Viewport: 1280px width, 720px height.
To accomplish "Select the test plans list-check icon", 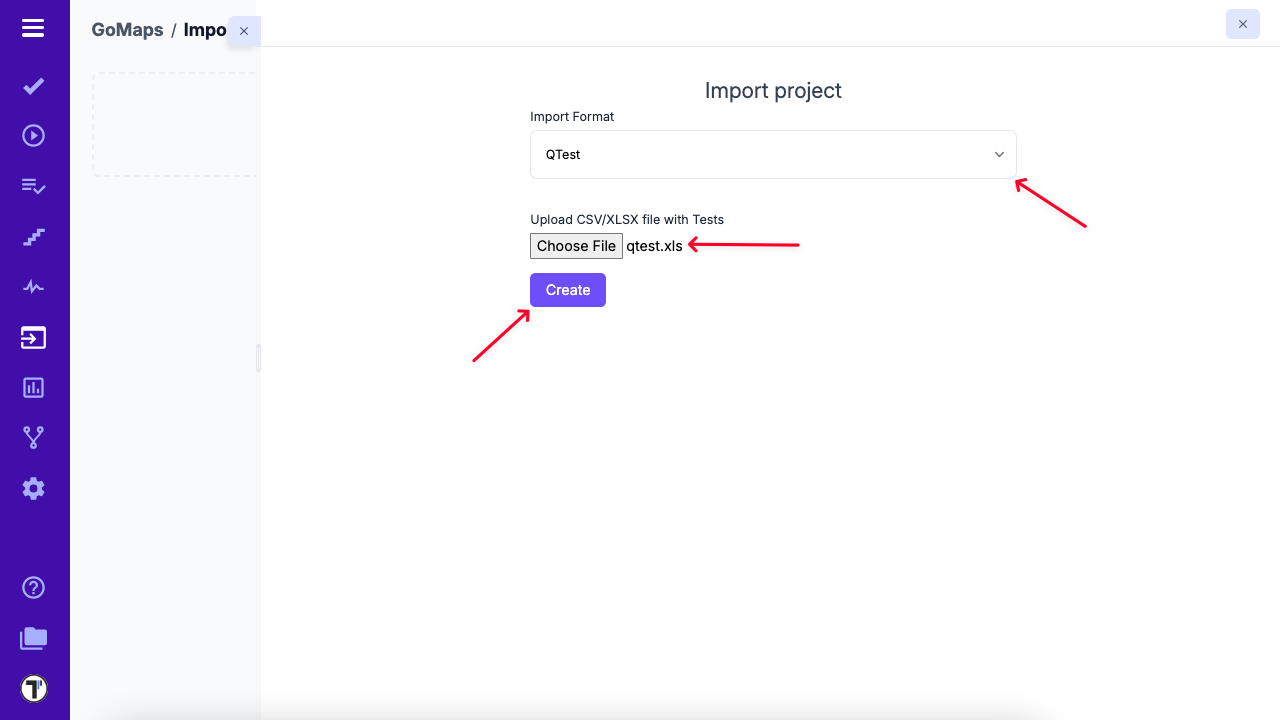I will click(33, 186).
